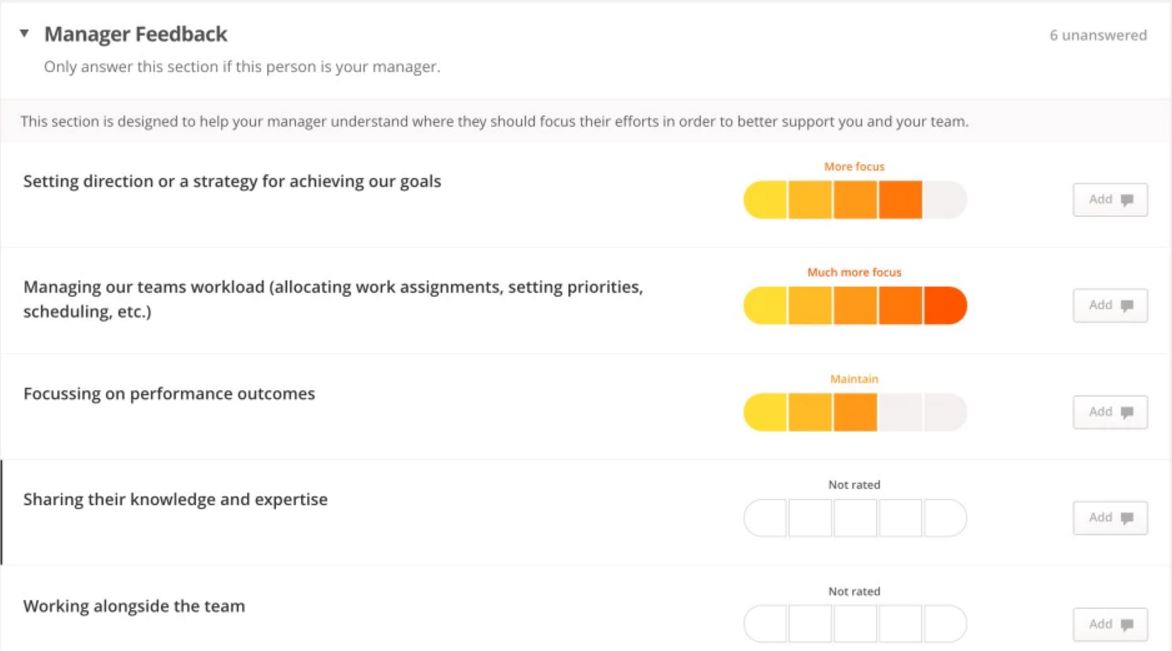
Task: Add comment for Managing teams workload question
Action: click(x=1110, y=305)
